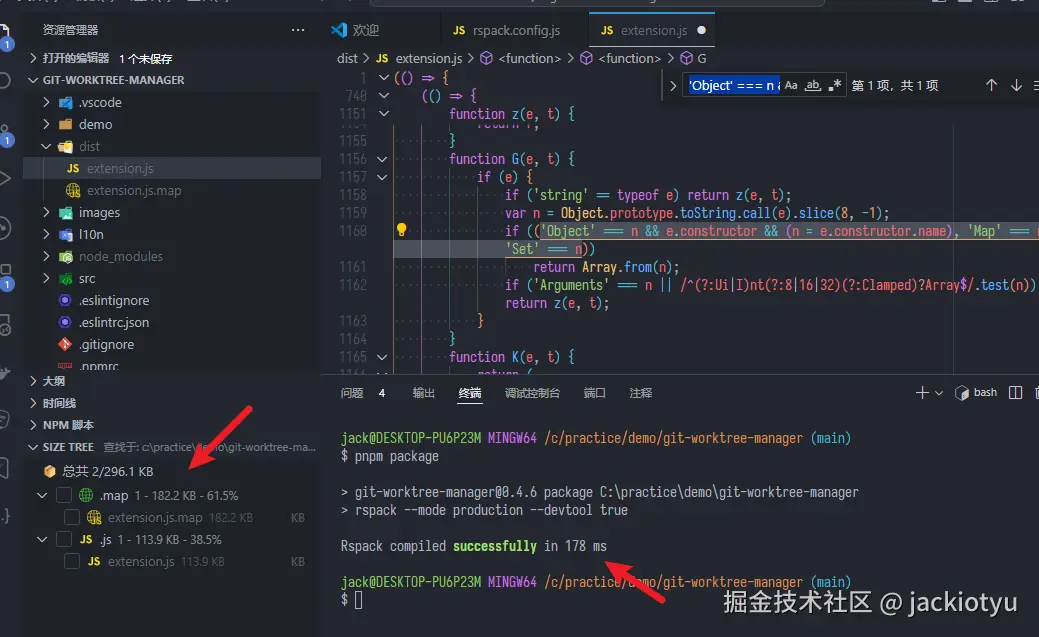1039x637 pixels.
Task: Toggle match case in find widget
Action: pyautogui.click(x=791, y=85)
